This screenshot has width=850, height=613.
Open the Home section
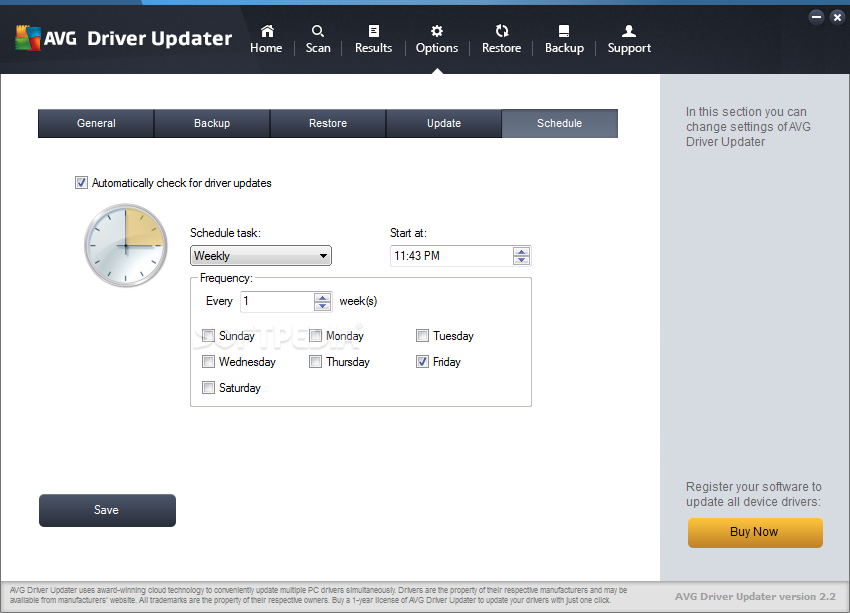(x=266, y=40)
